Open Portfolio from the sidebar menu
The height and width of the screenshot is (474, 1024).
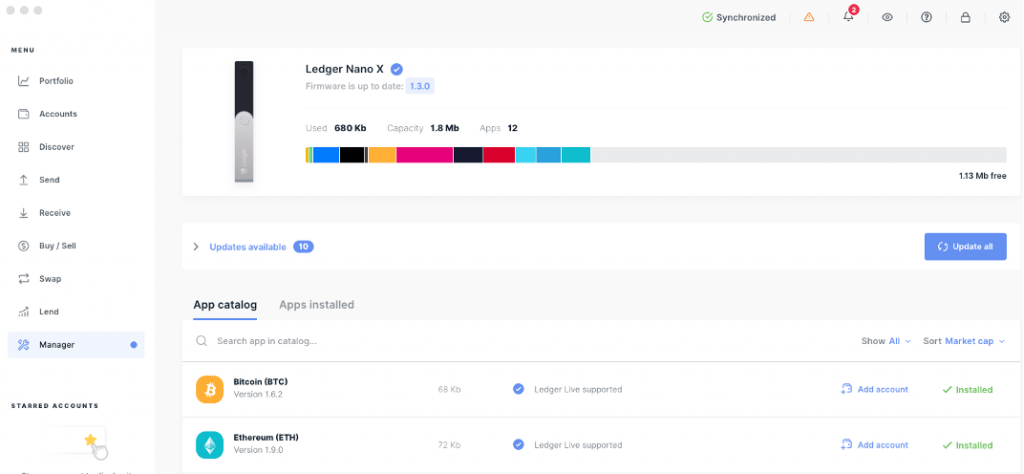(56, 81)
